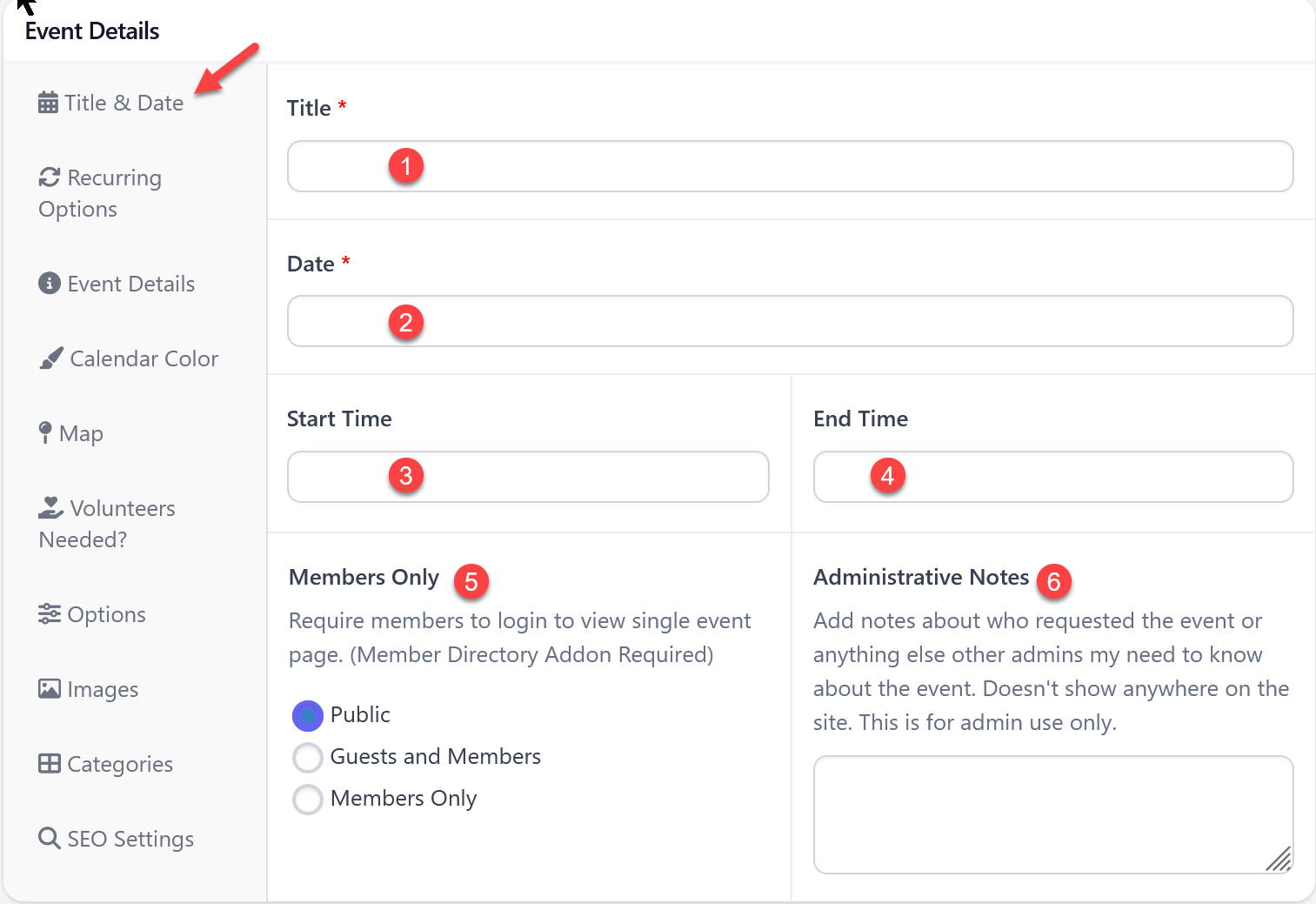Click the Administrative Notes text area
The image size is (1316, 904).
click(x=1052, y=814)
